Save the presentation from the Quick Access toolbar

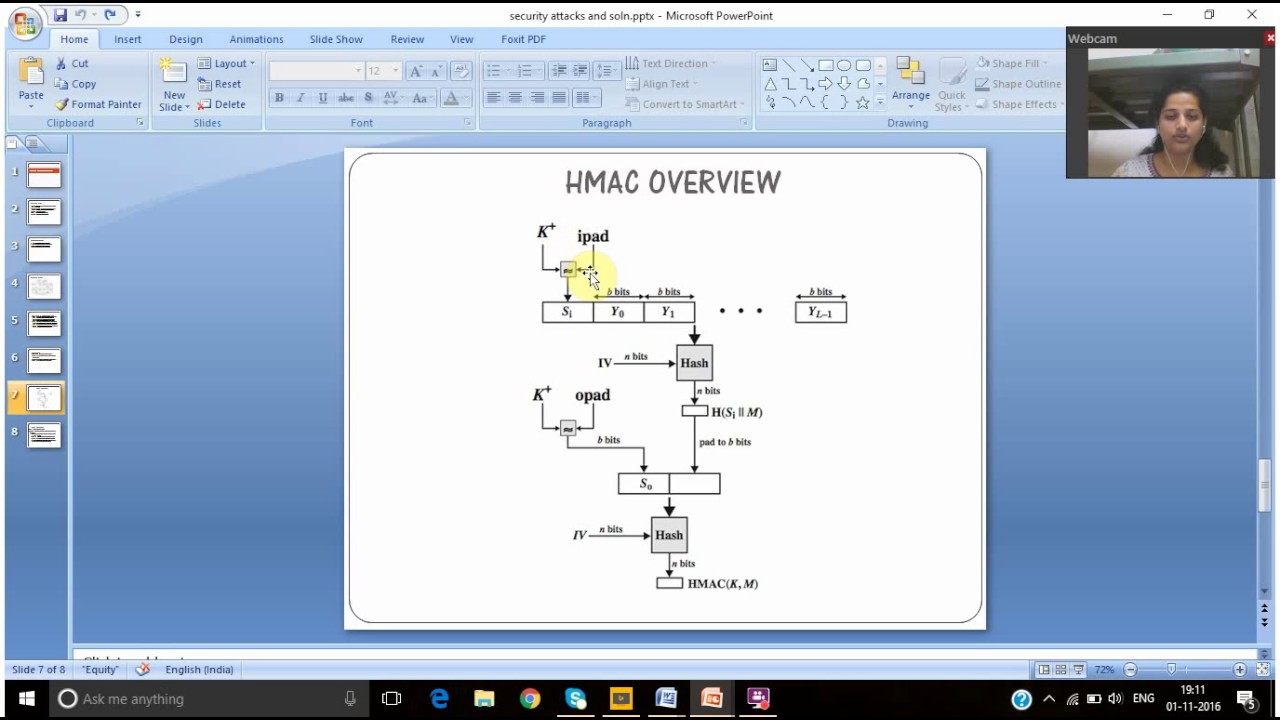tap(60, 15)
